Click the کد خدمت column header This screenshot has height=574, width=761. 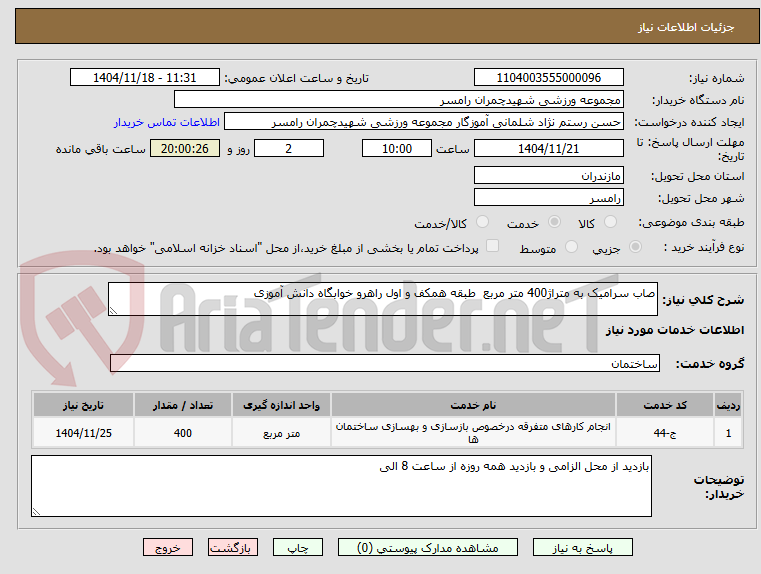(665, 405)
